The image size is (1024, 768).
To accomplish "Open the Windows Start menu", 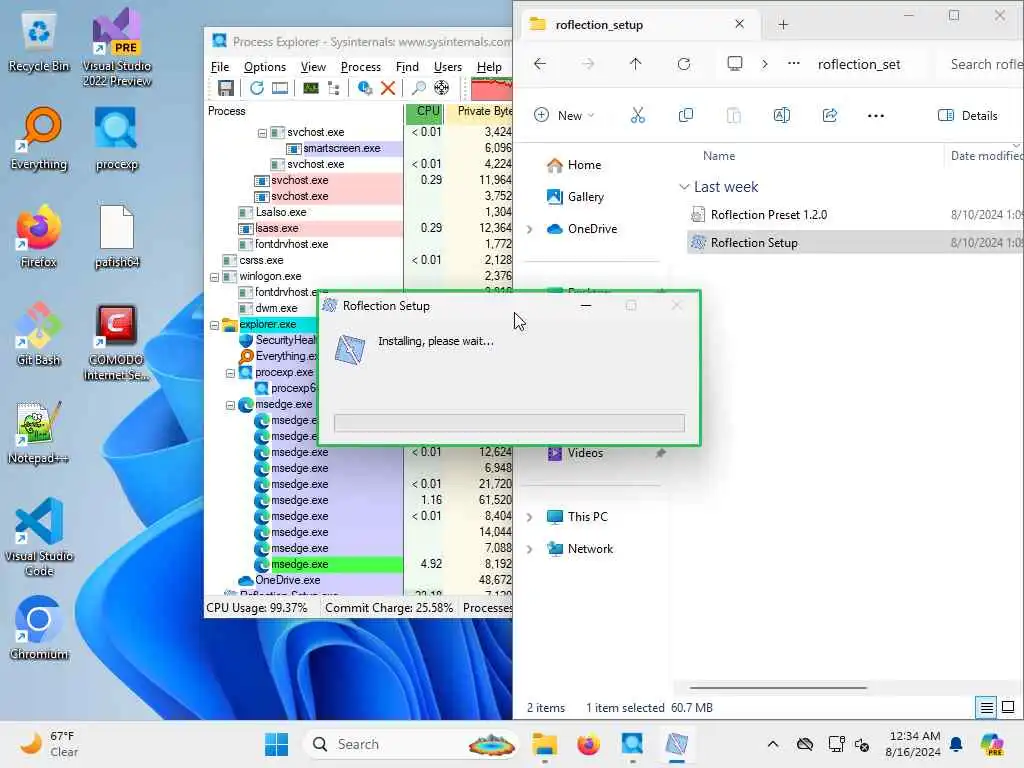I will tap(277, 744).
